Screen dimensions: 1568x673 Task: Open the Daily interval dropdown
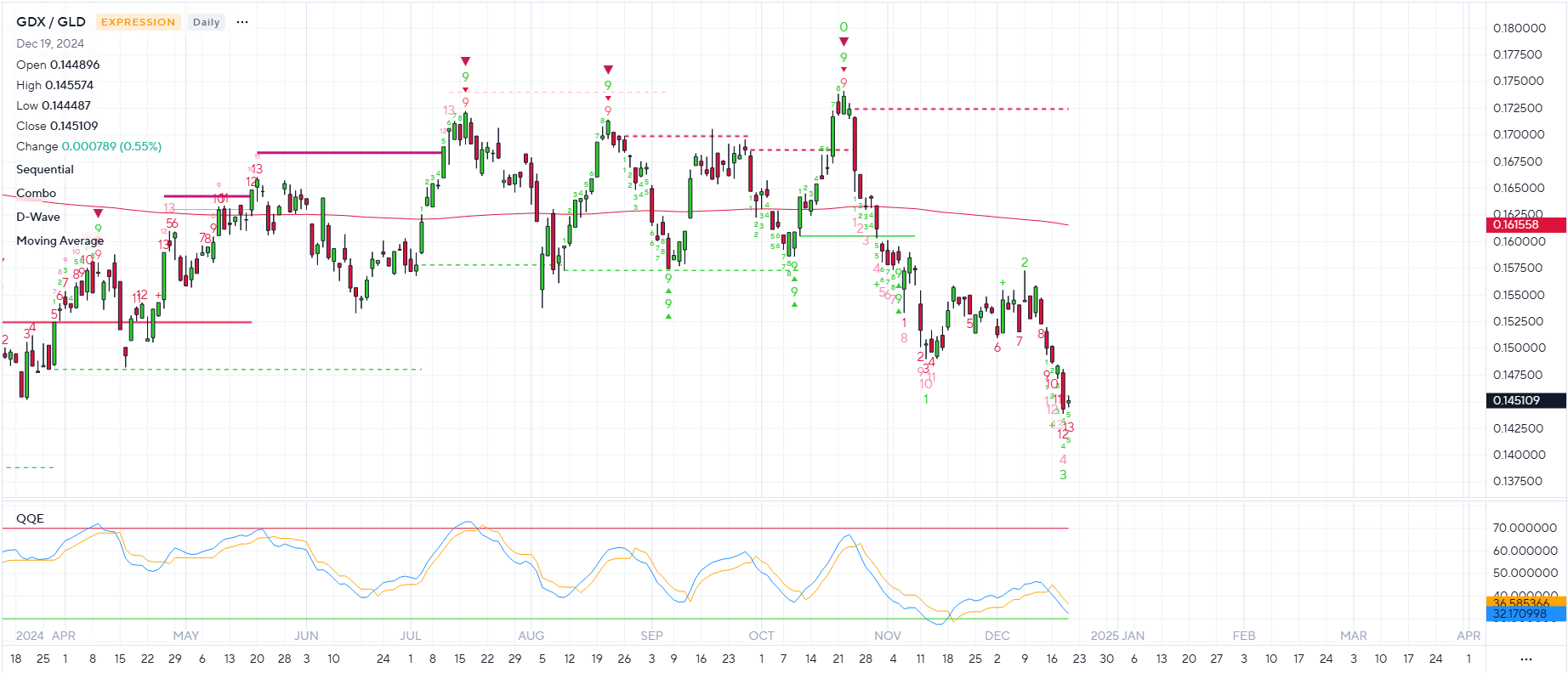pyautogui.click(x=206, y=22)
